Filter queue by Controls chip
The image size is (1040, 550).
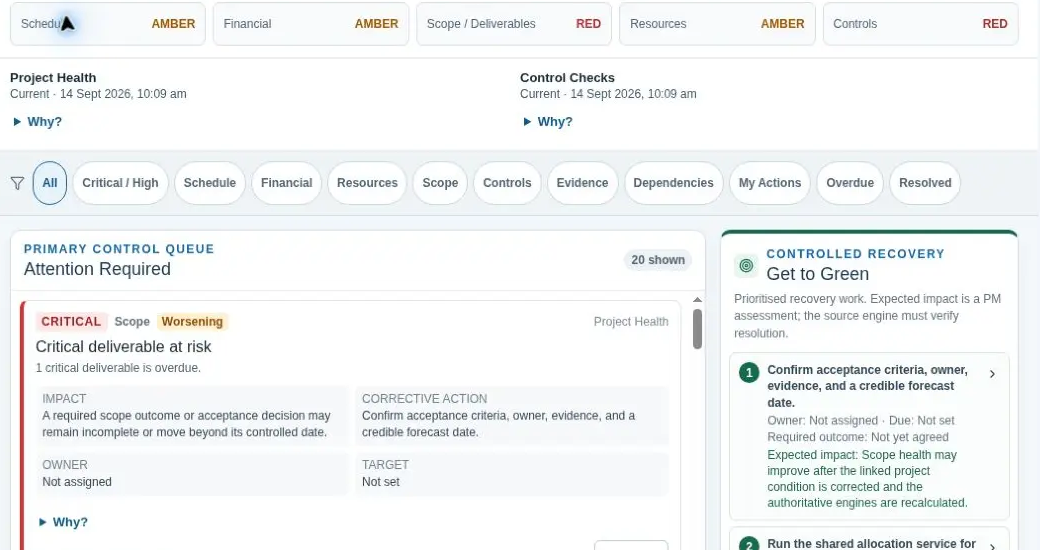coord(507,183)
